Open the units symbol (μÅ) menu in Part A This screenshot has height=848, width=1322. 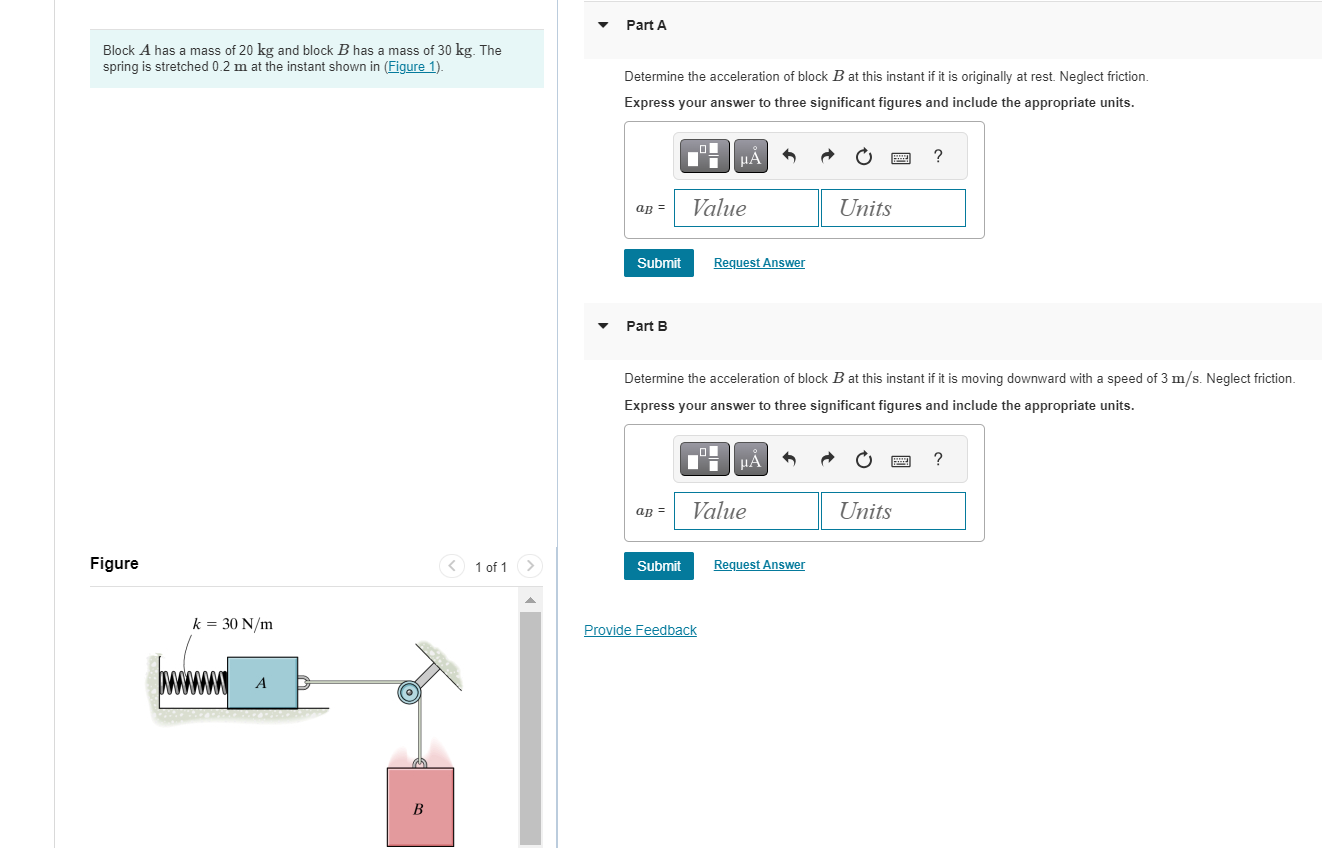tap(750, 156)
